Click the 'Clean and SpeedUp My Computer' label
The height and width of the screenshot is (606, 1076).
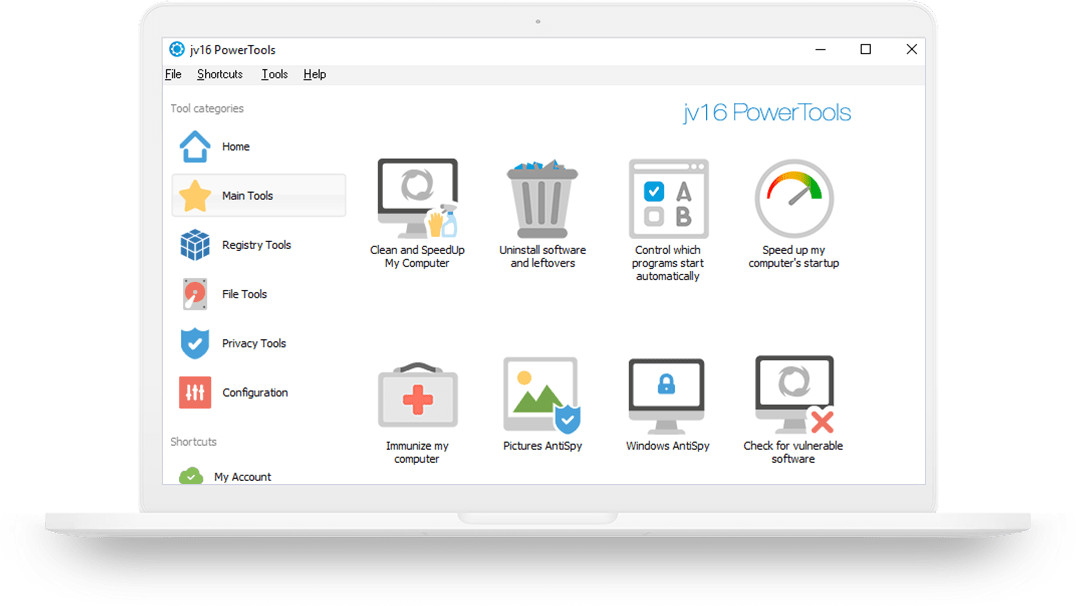(x=417, y=257)
